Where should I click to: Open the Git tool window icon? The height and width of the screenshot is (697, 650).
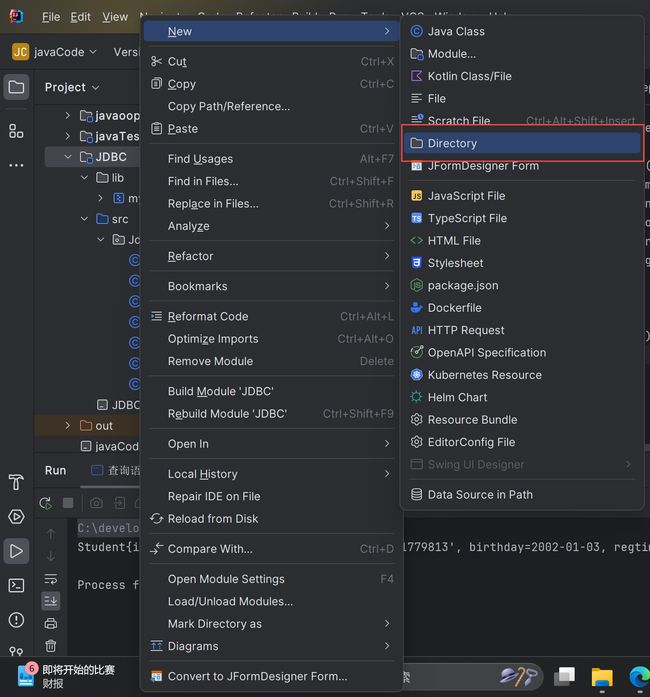click(16, 651)
